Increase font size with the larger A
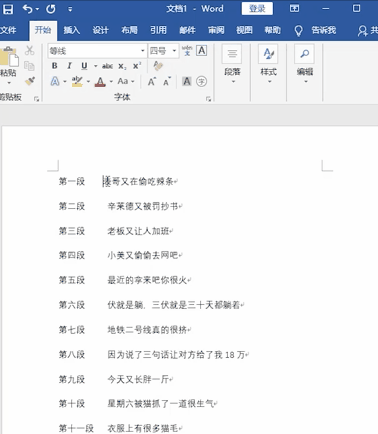This screenshot has width=378, height=434. pos(152,81)
